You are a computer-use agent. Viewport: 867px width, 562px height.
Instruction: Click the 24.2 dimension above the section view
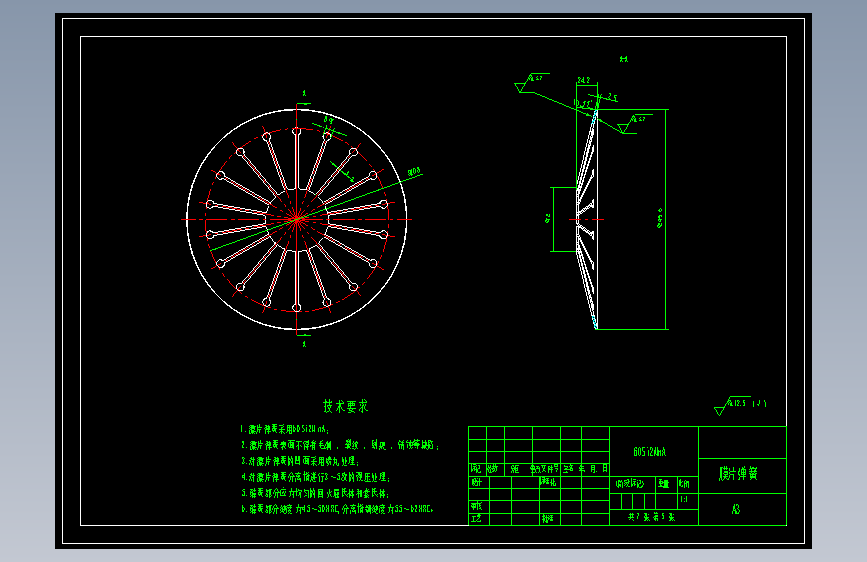tap(583, 80)
